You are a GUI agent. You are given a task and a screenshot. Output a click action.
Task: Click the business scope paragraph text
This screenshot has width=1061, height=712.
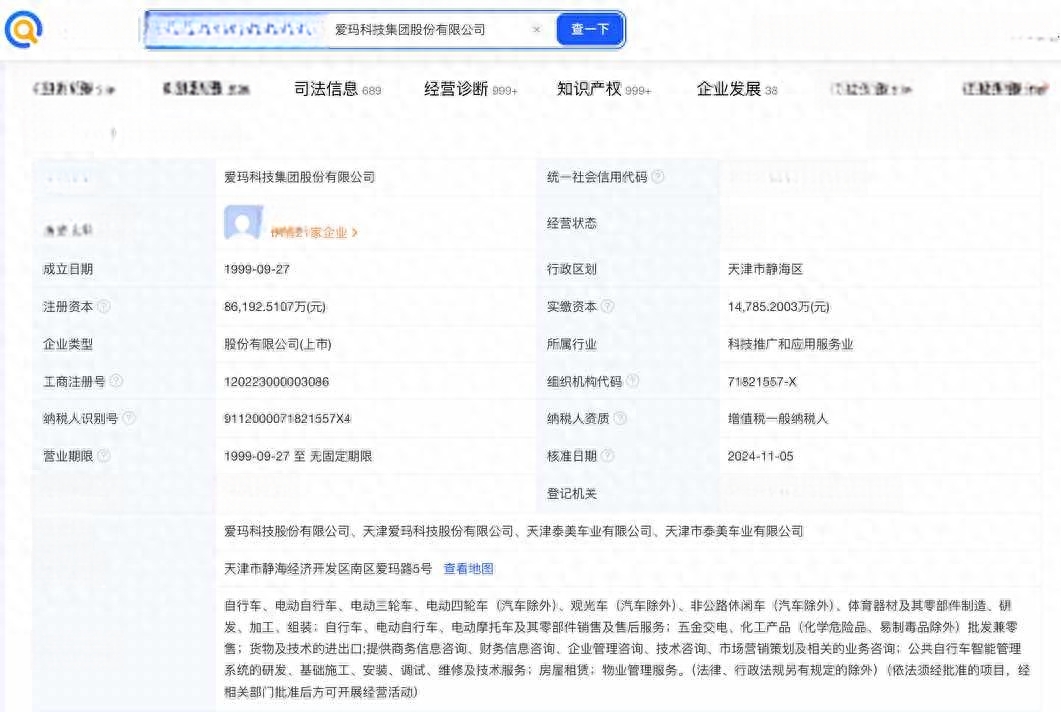(627, 648)
